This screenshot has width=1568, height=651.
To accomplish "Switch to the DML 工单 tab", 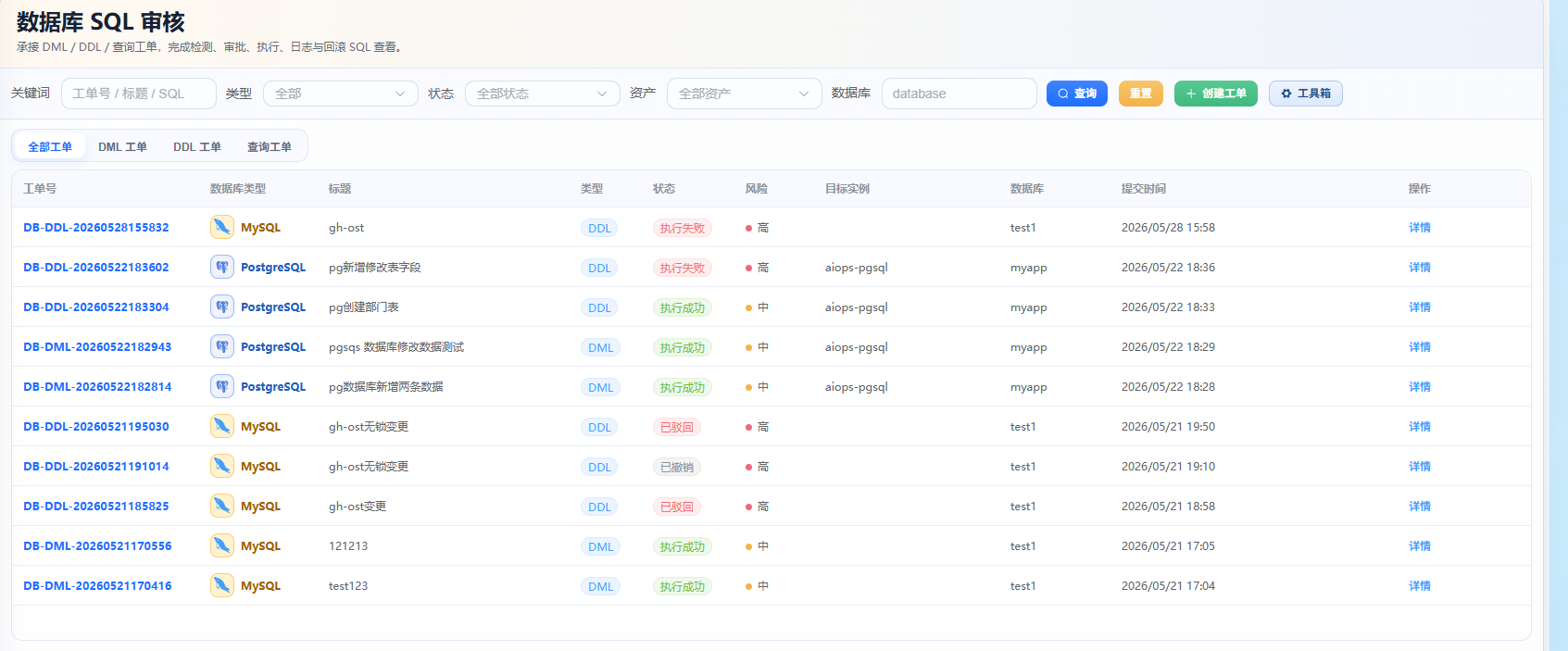I will click(122, 146).
